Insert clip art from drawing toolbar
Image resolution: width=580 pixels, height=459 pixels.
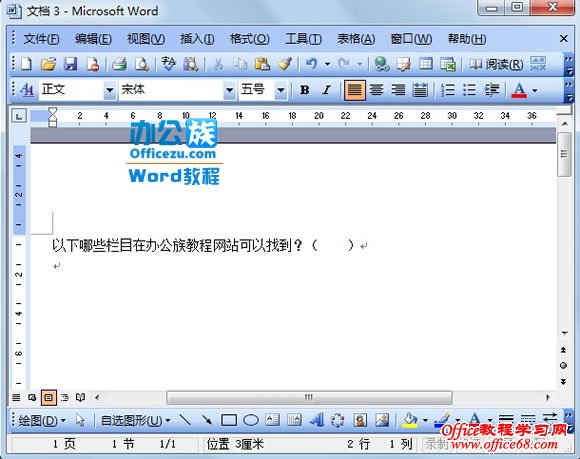click(360, 420)
